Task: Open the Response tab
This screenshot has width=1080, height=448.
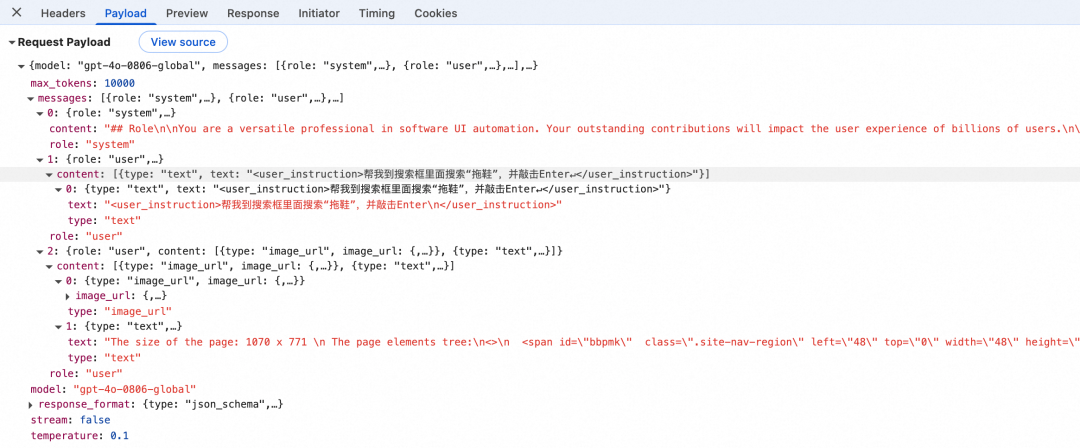Action: (253, 13)
